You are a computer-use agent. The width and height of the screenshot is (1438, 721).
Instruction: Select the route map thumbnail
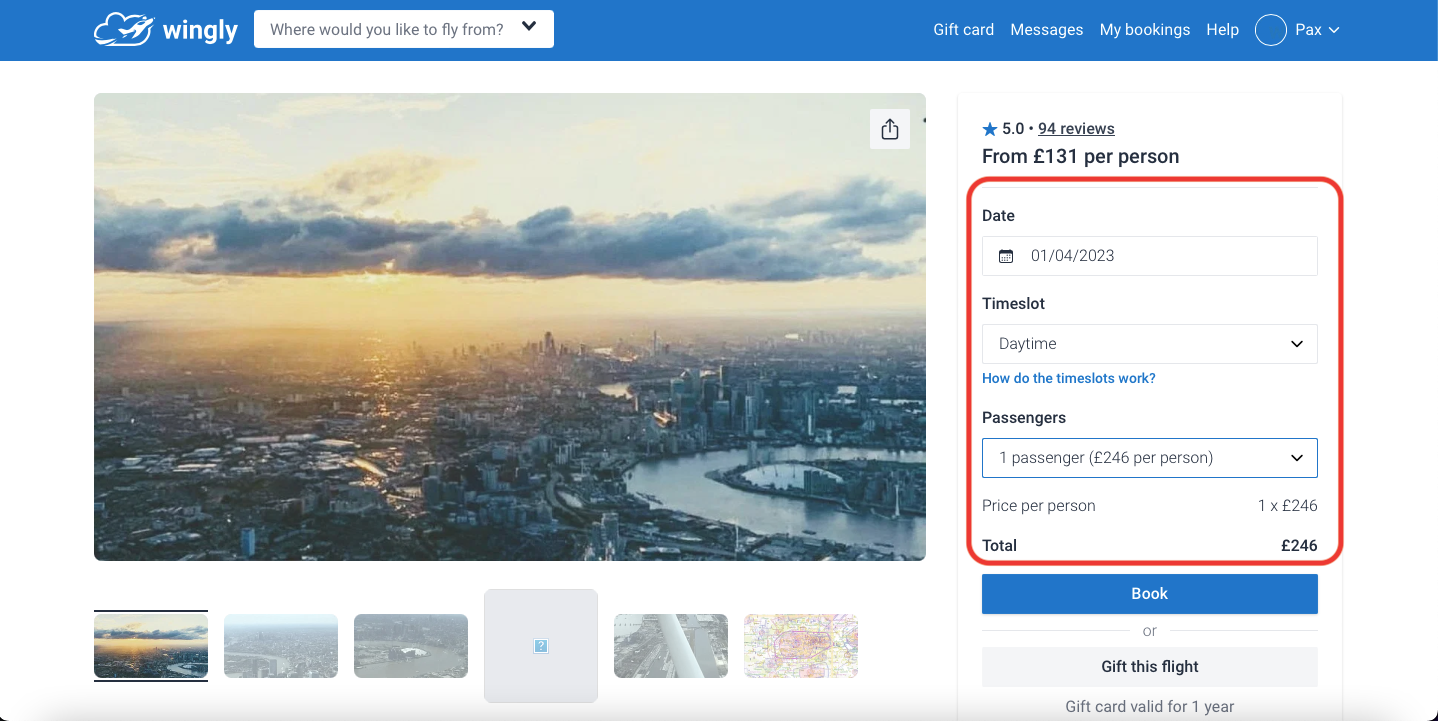[801, 646]
